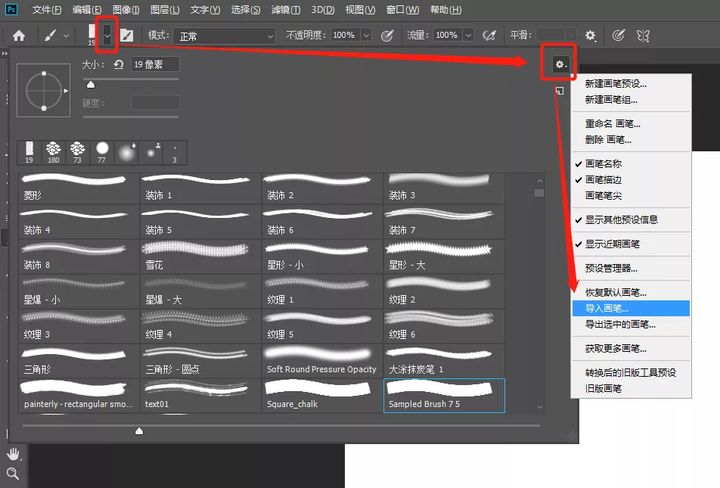
Task: Expand the flow slider dropdown arrow
Action: pyautogui.click(x=468, y=35)
